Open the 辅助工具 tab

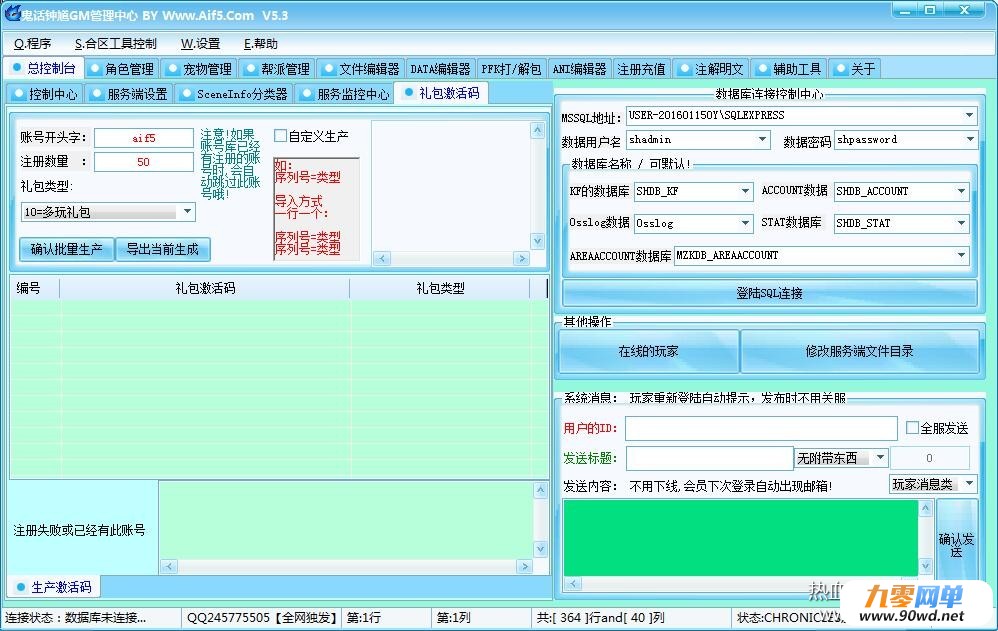coord(789,69)
